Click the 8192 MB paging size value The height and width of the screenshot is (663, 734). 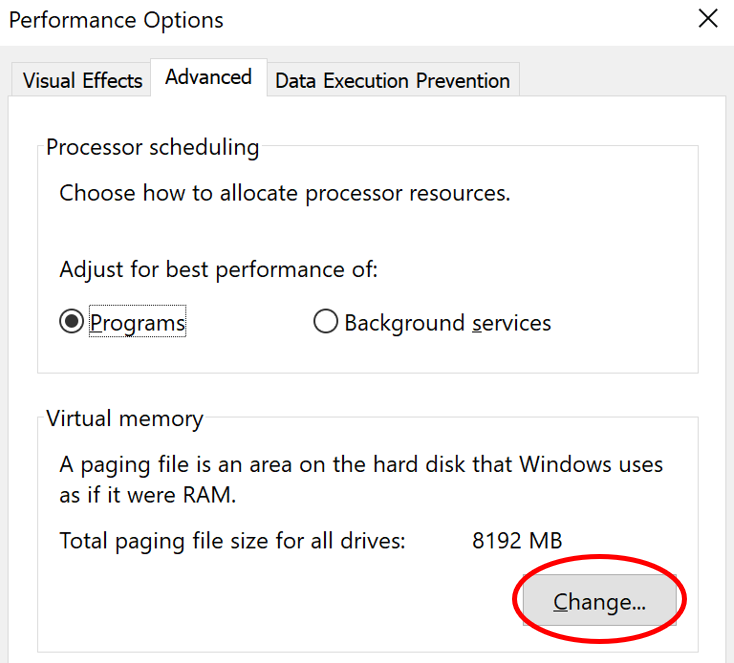click(516, 541)
